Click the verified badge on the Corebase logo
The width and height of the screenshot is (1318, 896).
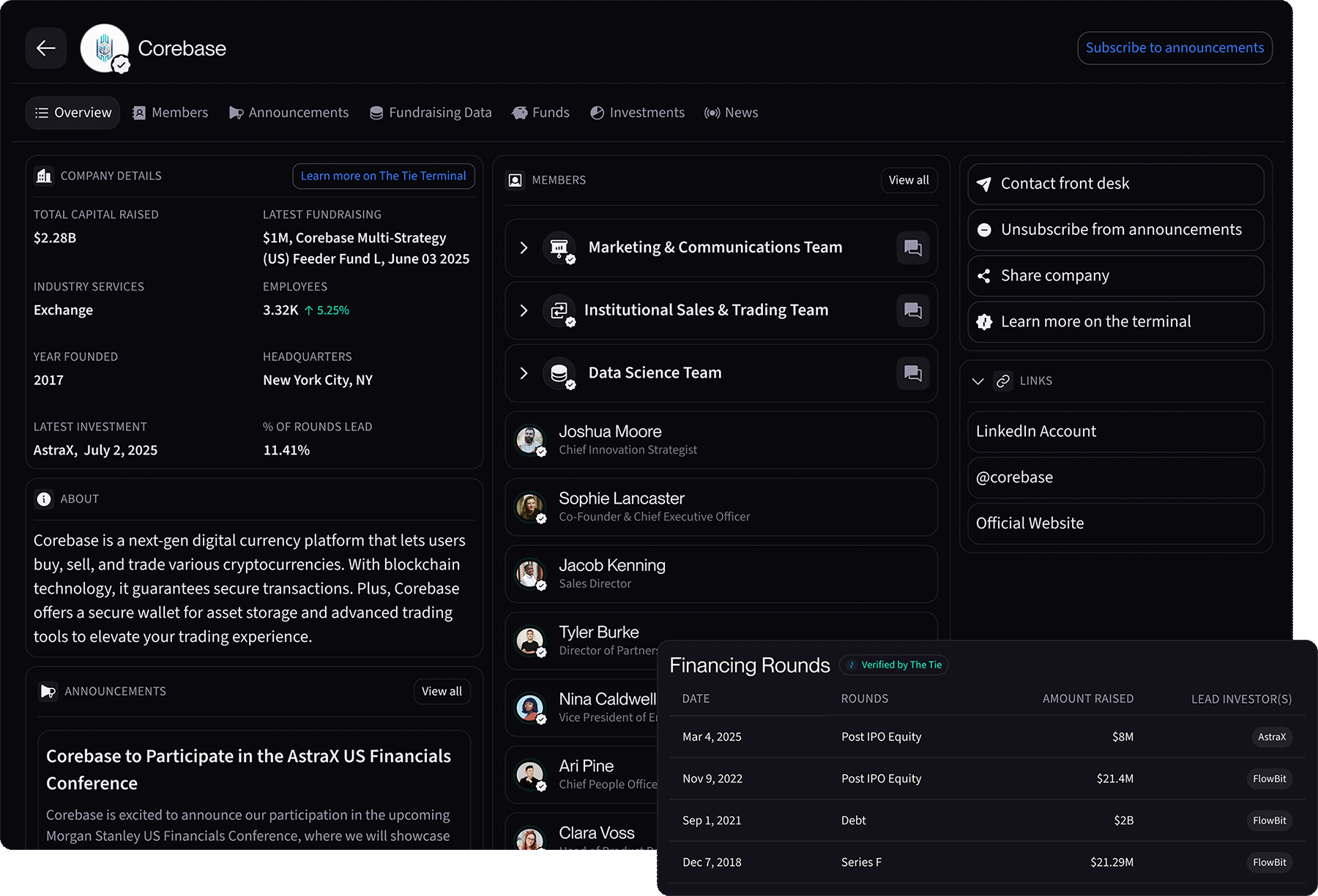pos(119,65)
